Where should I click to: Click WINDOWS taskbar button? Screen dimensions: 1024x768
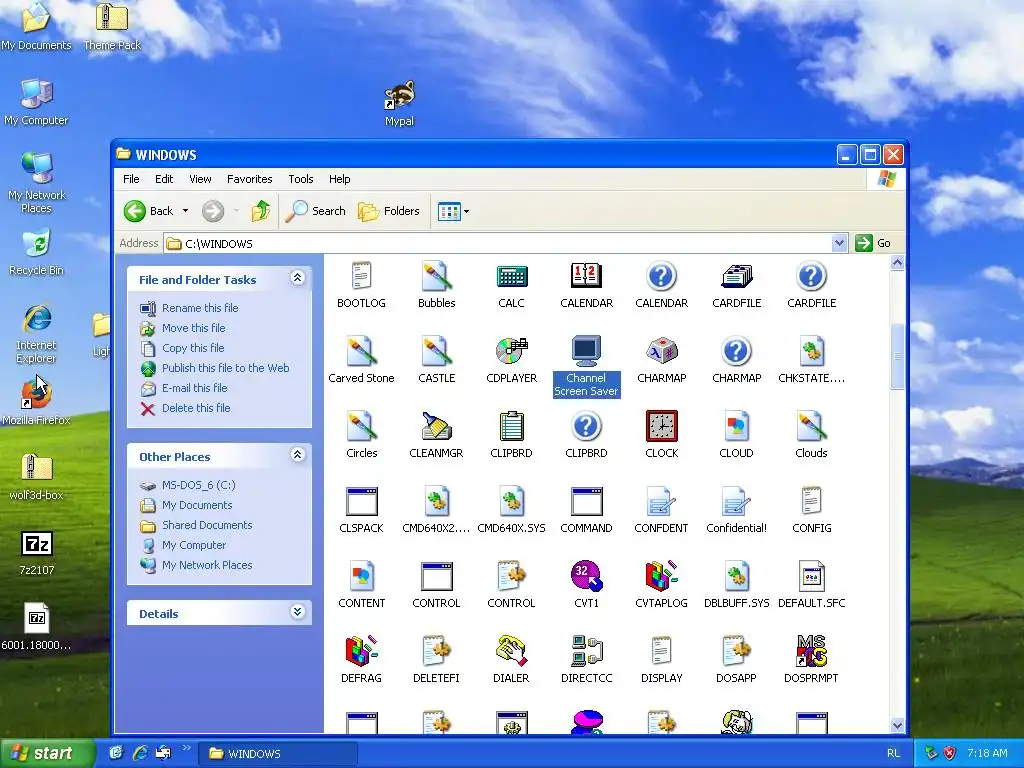point(278,754)
